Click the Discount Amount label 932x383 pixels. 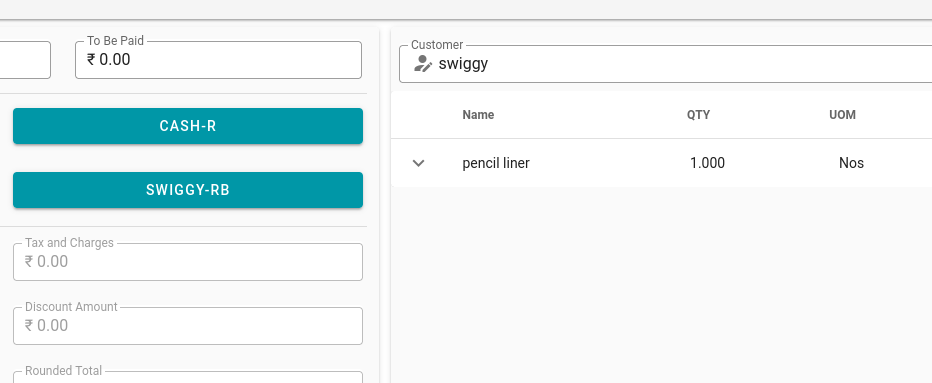pyautogui.click(x=71, y=307)
